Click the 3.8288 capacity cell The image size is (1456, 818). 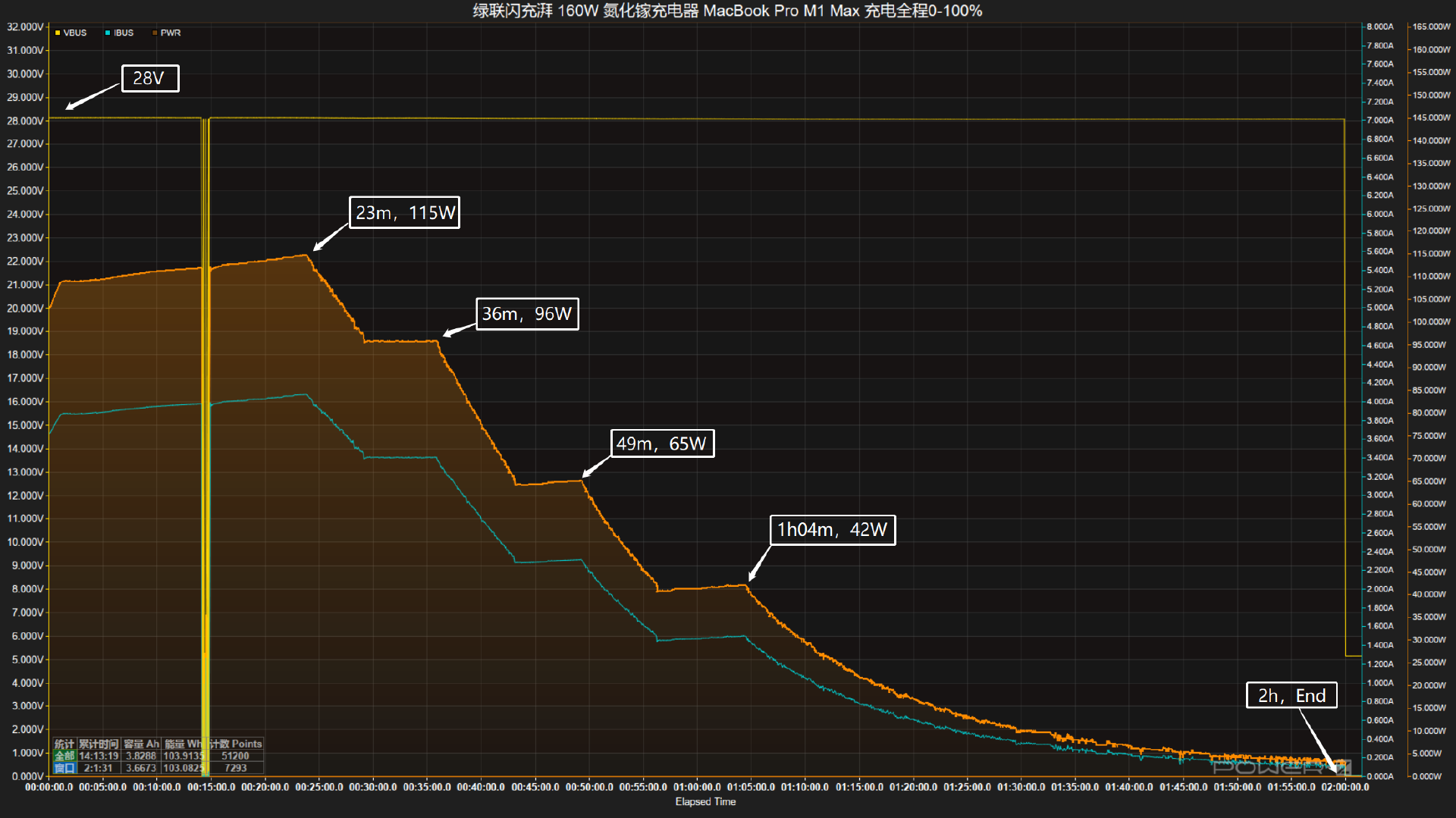click(x=141, y=756)
